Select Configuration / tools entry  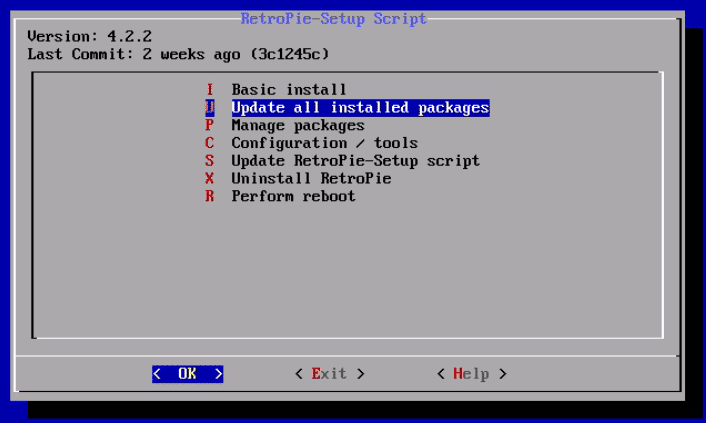tap(311, 143)
